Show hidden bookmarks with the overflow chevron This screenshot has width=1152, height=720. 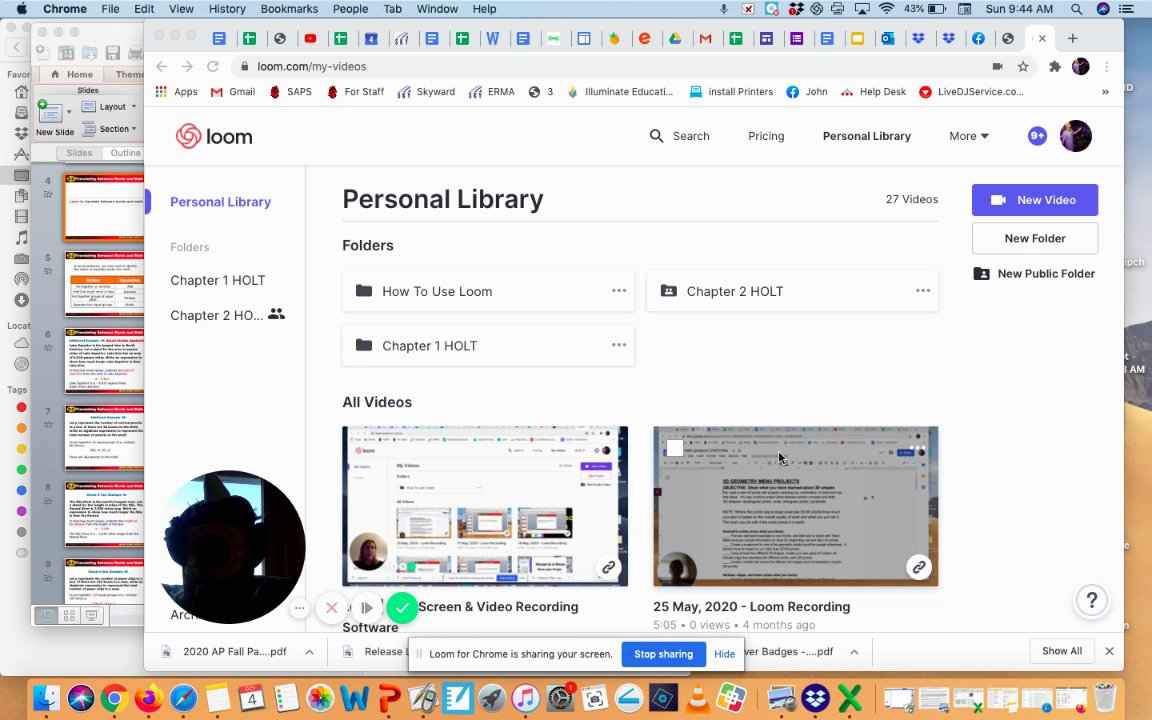[x=1105, y=92]
